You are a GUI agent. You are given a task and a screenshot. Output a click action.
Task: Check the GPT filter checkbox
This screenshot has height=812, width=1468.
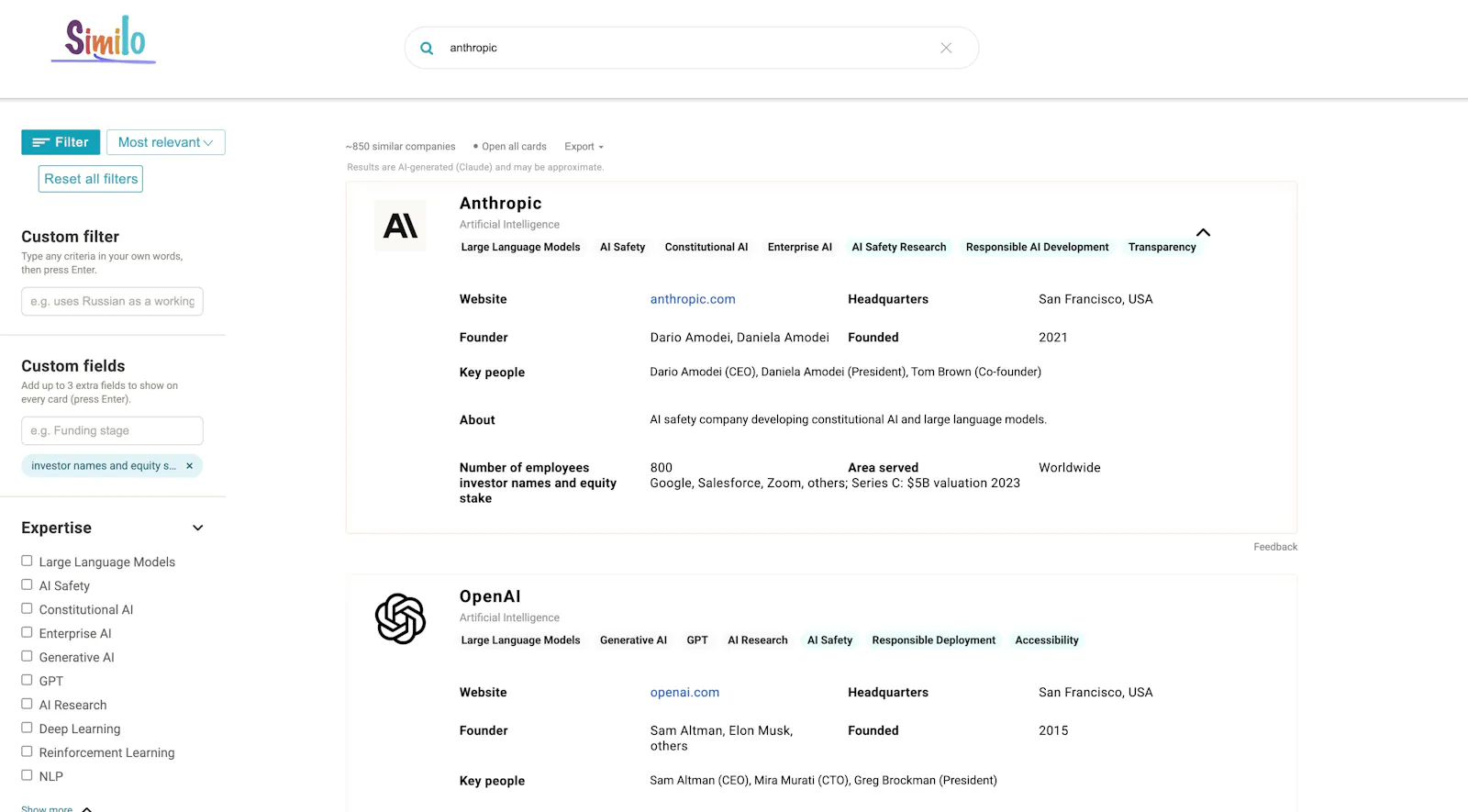[27, 680]
